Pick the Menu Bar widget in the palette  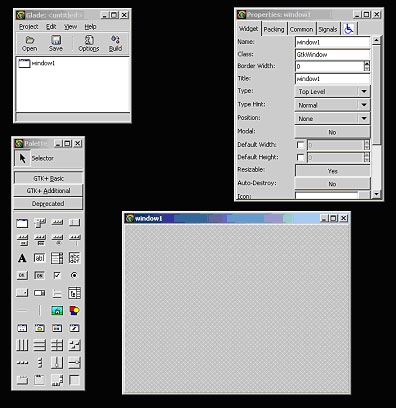(x=40, y=223)
